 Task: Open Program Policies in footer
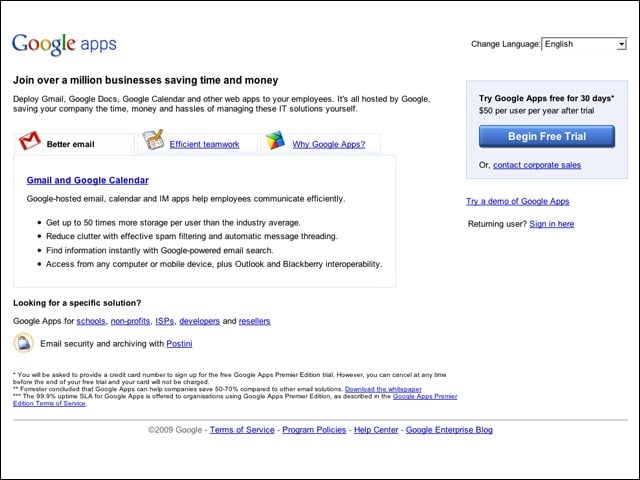click(314, 430)
